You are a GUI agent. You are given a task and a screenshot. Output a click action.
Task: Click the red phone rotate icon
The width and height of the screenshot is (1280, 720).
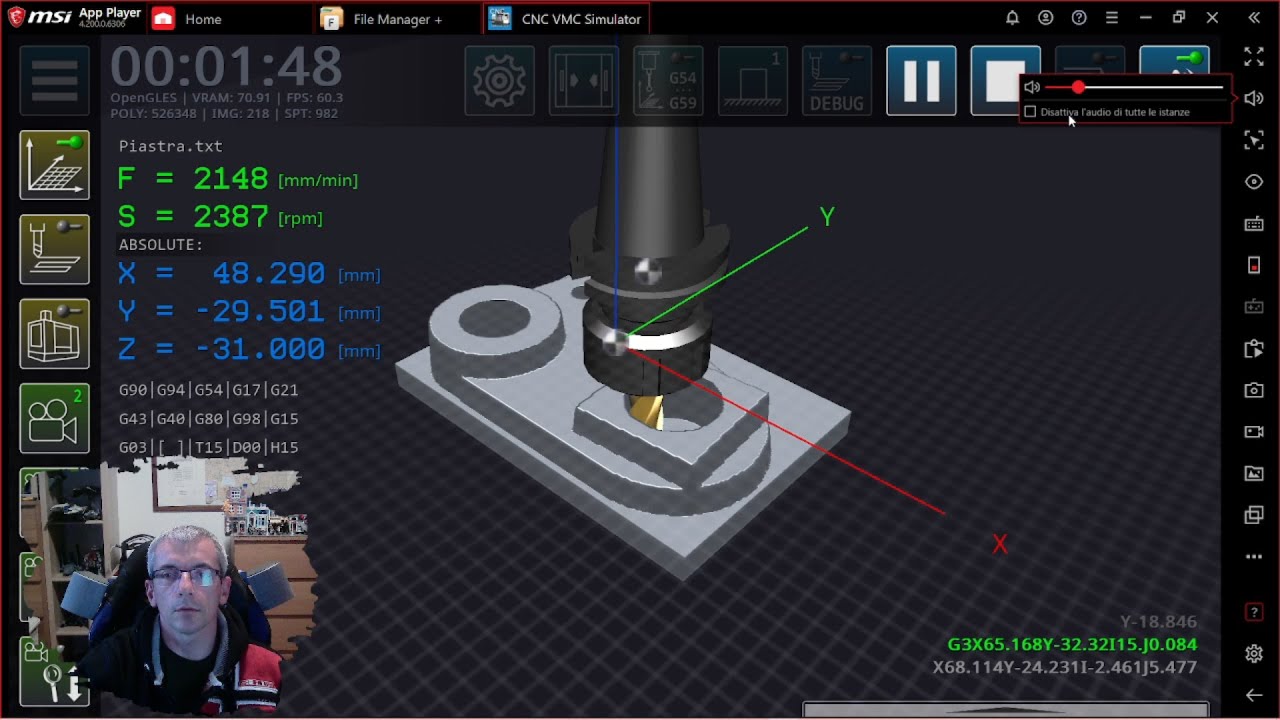pyautogui.click(x=1254, y=265)
